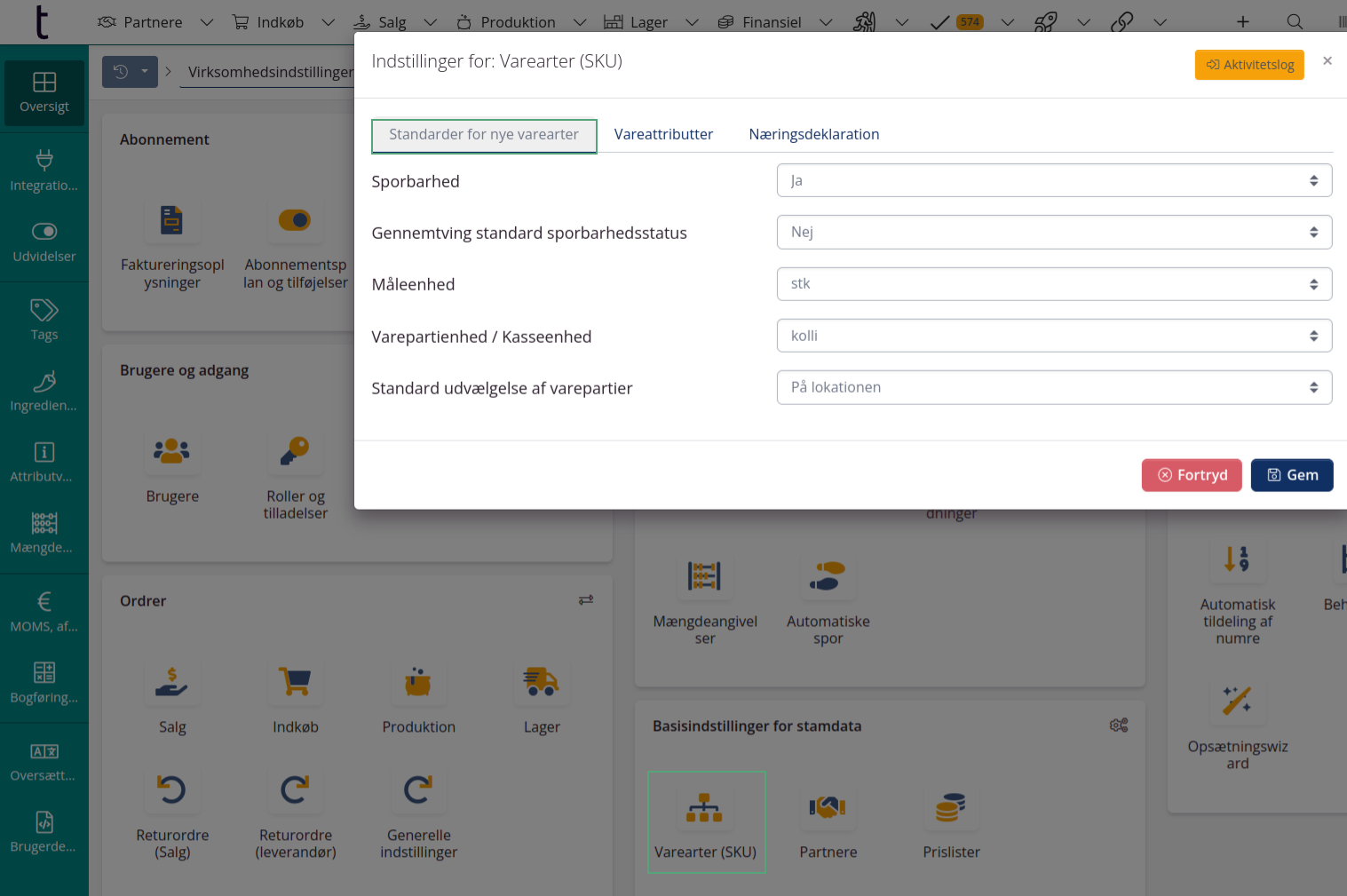1347x896 pixels.
Task: Open the Sporbarhed dropdown
Action: pos(1054,180)
